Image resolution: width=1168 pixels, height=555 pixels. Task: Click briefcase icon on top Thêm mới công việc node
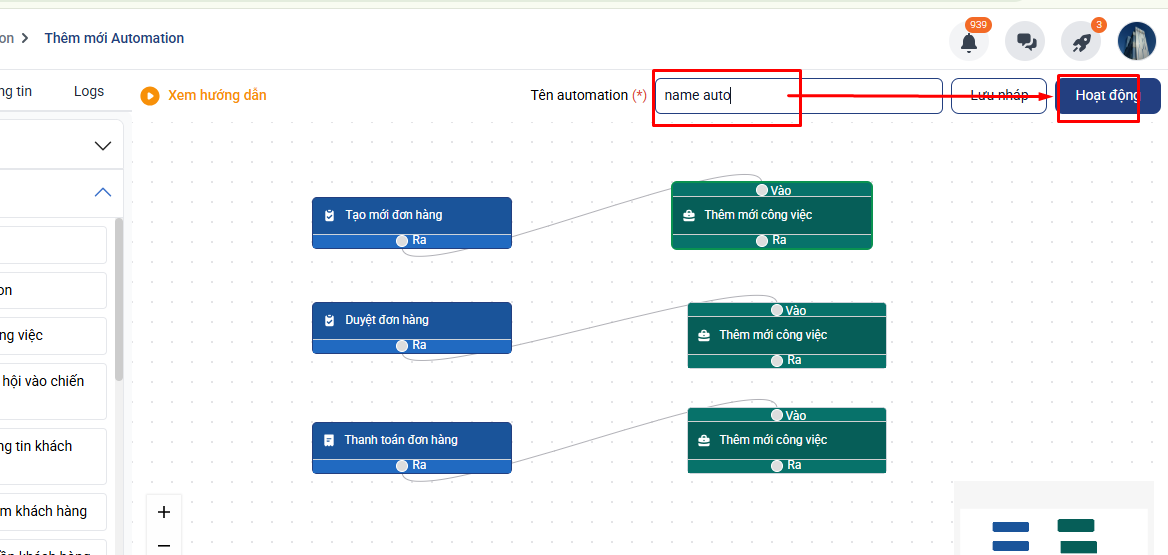689,215
